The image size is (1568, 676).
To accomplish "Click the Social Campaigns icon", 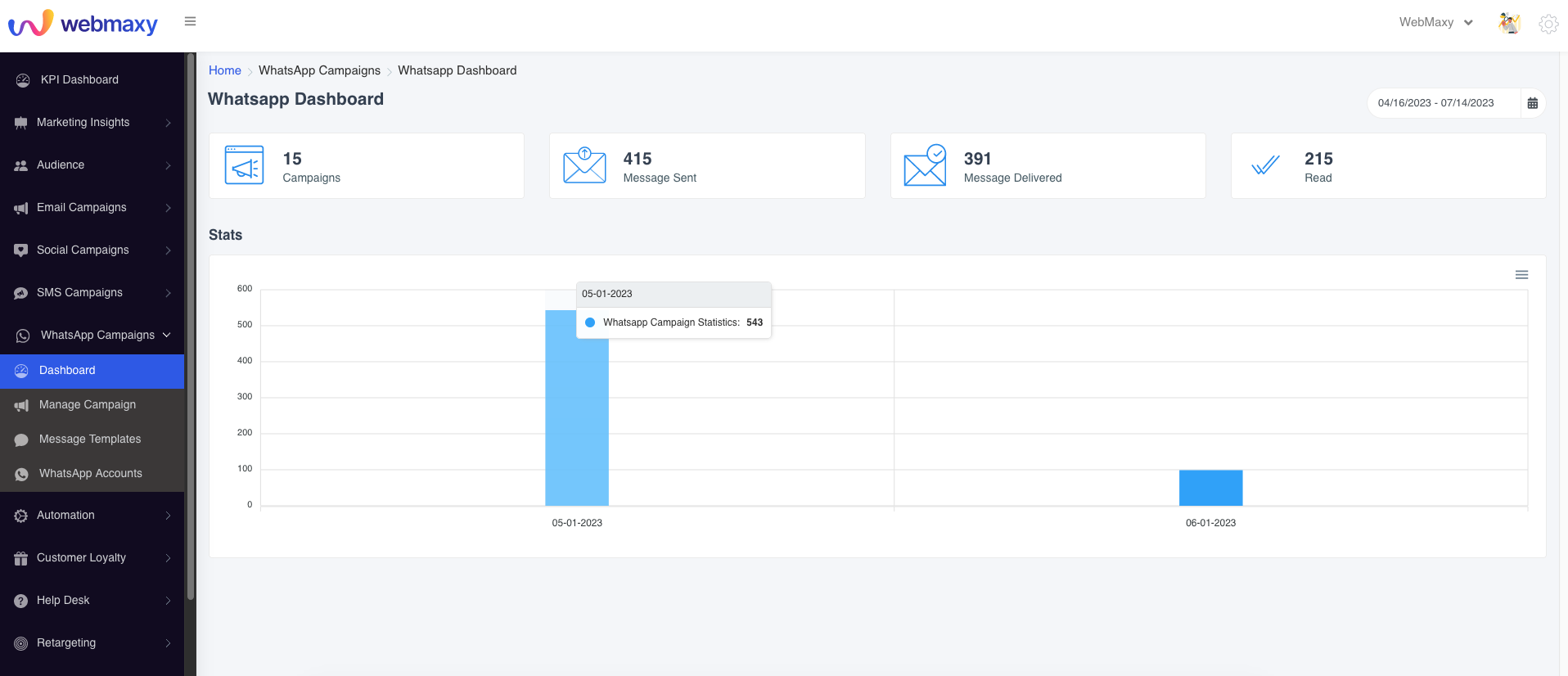I will [x=21, y=250].
